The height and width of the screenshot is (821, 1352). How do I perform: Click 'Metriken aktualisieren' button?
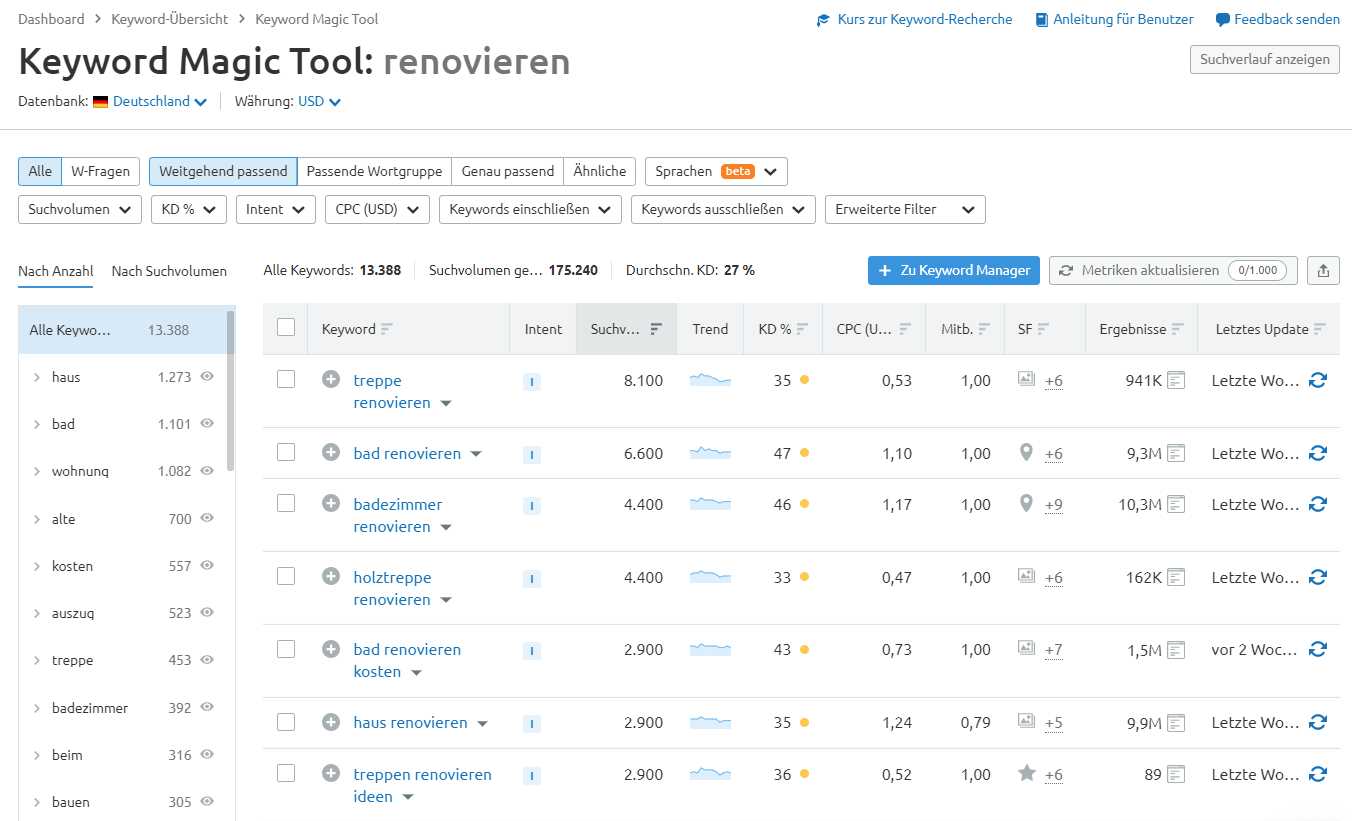pos(1173,270)
